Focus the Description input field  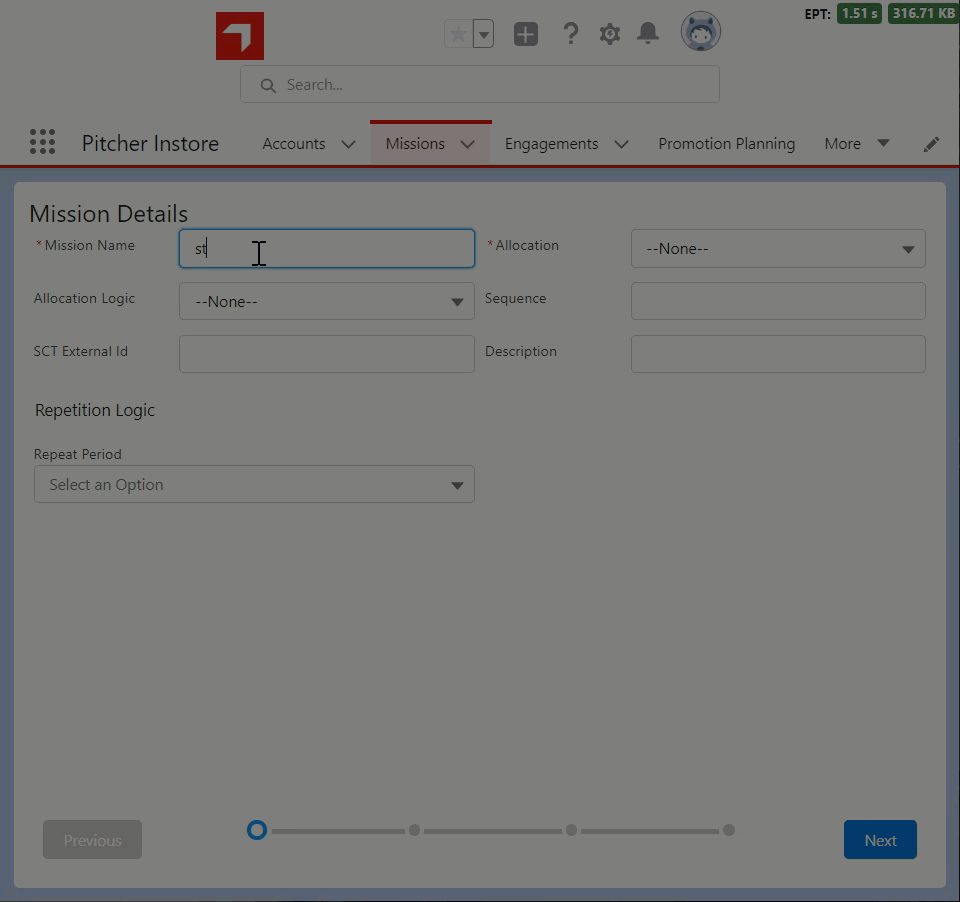coord(777,354)
